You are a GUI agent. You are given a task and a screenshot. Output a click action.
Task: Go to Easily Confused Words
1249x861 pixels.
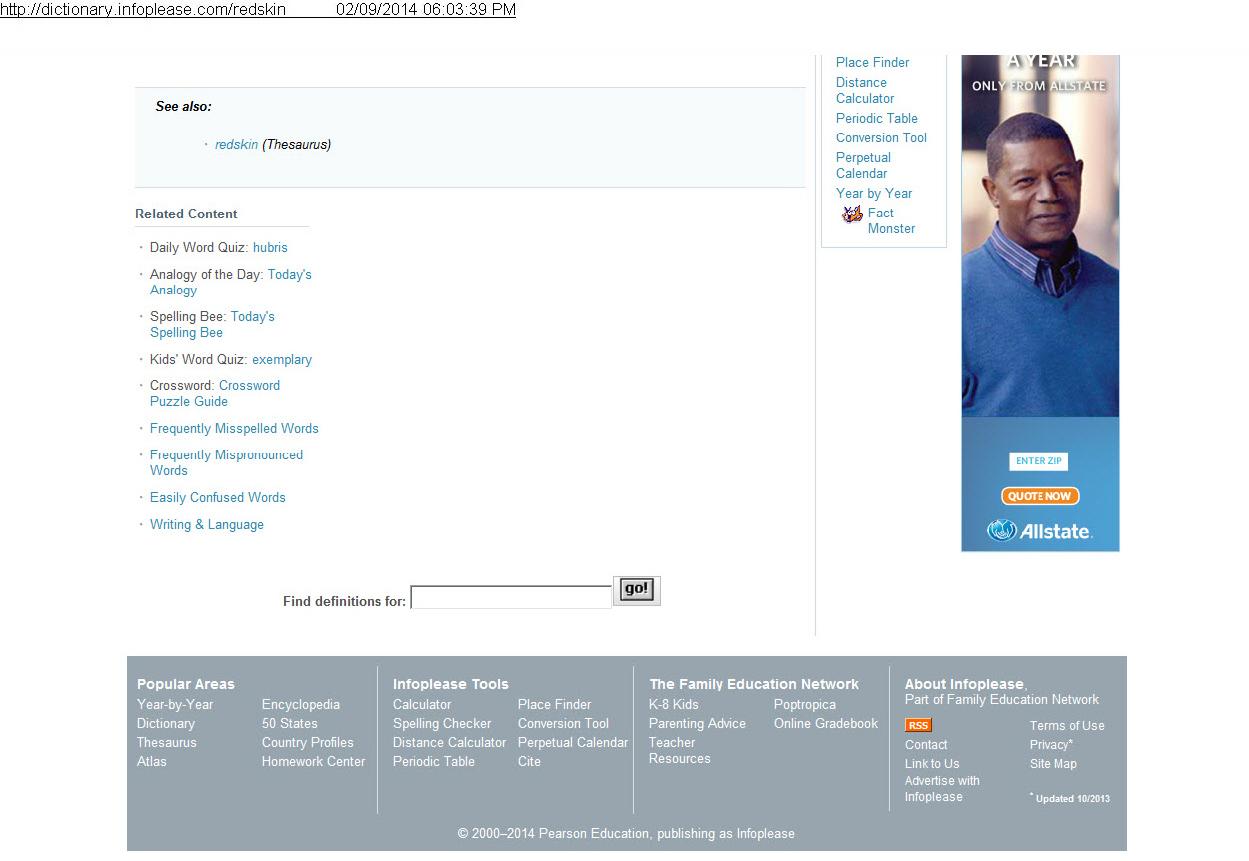coord(217,498)
